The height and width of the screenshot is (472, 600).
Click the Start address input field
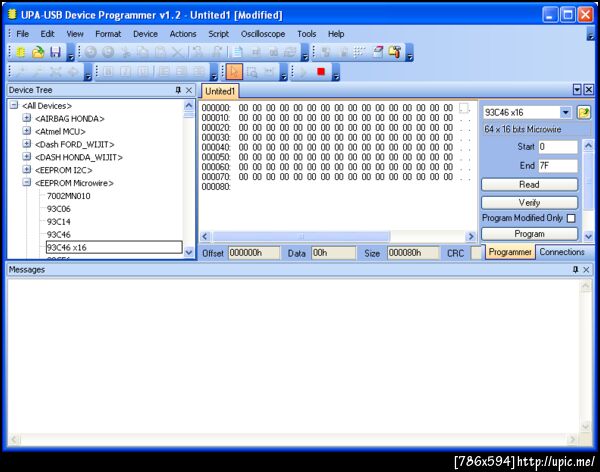(x=558, y=147)
